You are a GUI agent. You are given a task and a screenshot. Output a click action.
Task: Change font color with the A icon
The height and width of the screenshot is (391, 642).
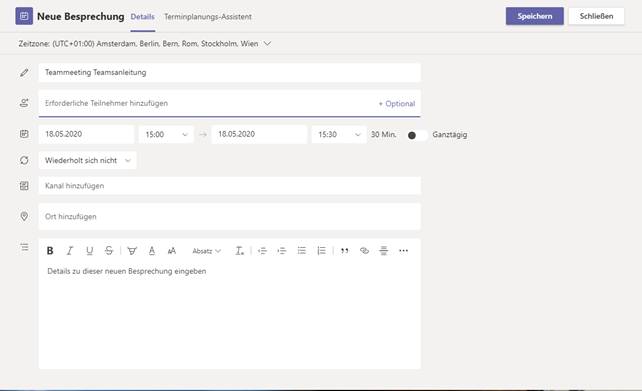tap(152, 251)
